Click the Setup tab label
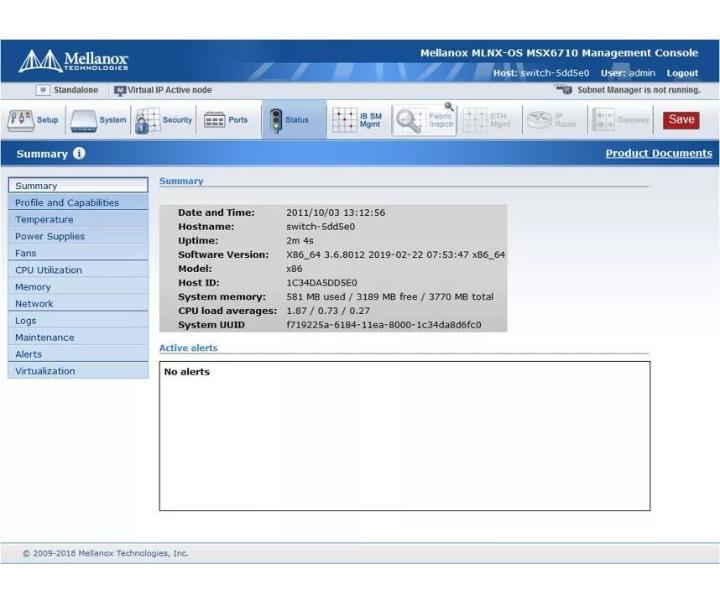The image size is (720, 600). 47,120
